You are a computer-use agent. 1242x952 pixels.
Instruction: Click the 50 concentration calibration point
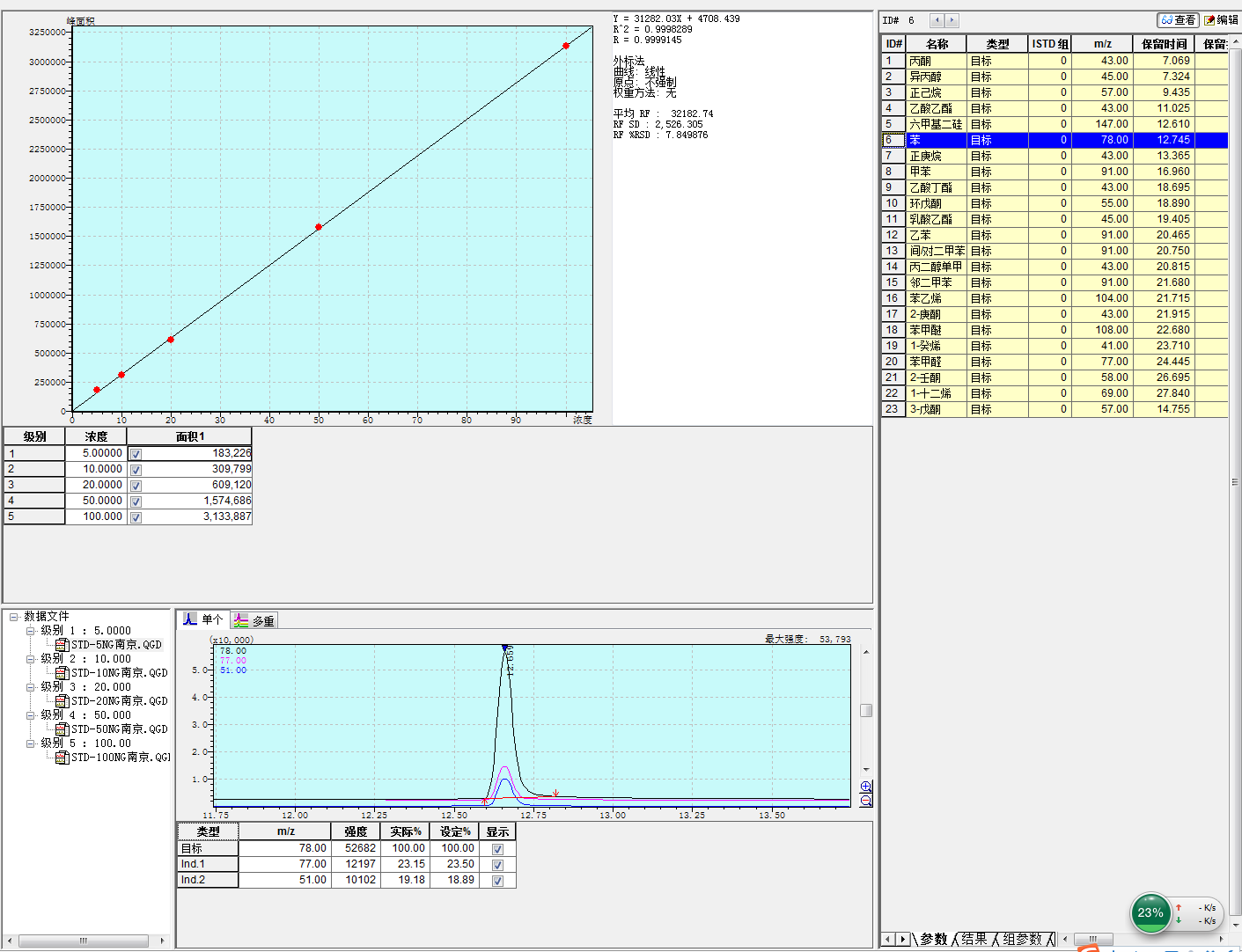319,227
